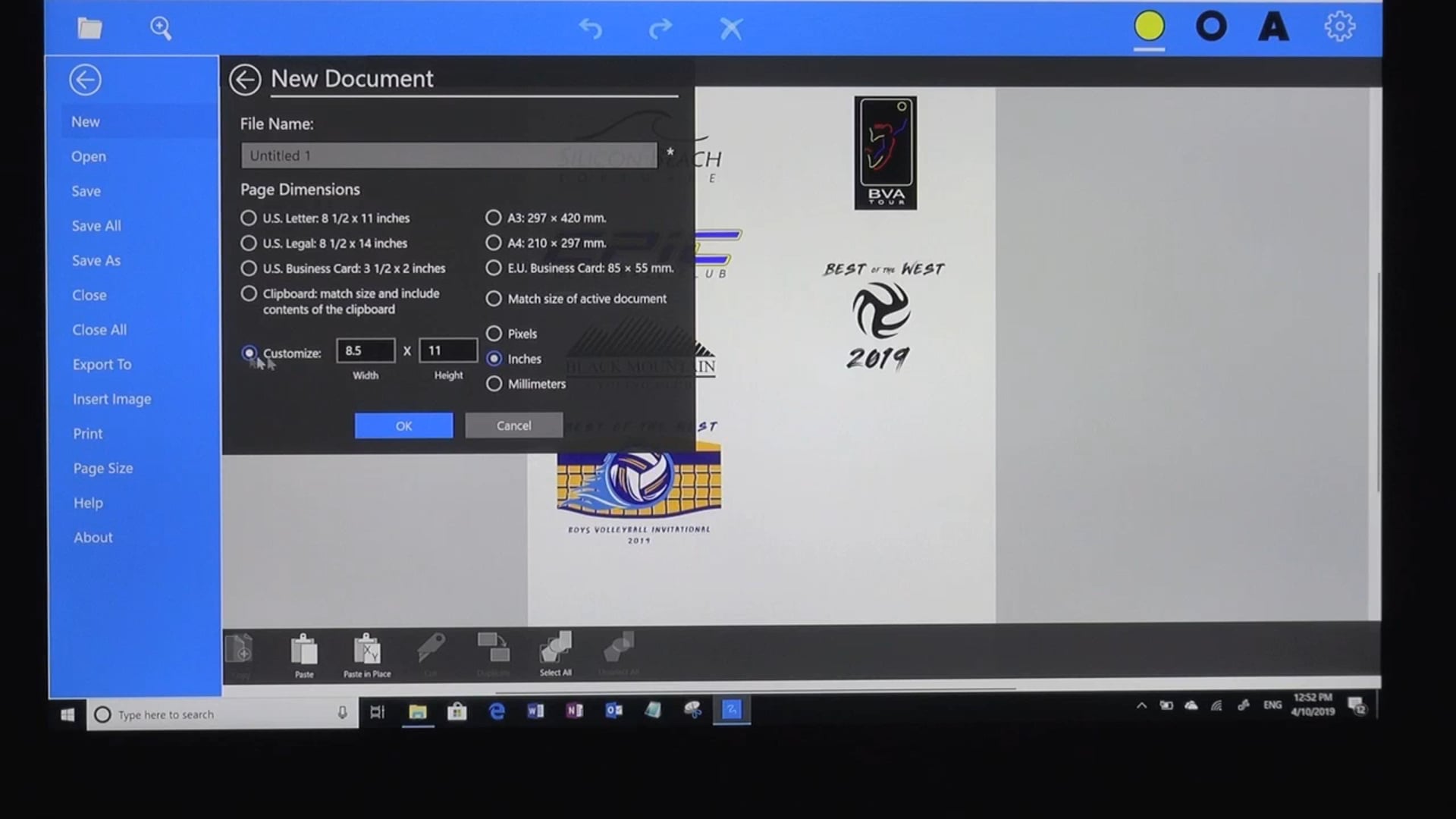Open Word from the taskbar
1456x819 pixels.
[x=535, y=711]
